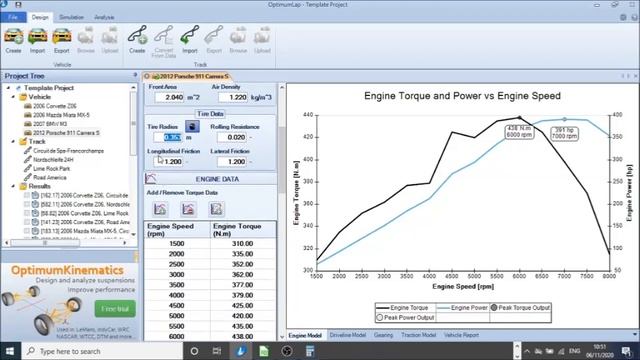
Task: Open the tire radius calculator icon
Action: [192, 126]
